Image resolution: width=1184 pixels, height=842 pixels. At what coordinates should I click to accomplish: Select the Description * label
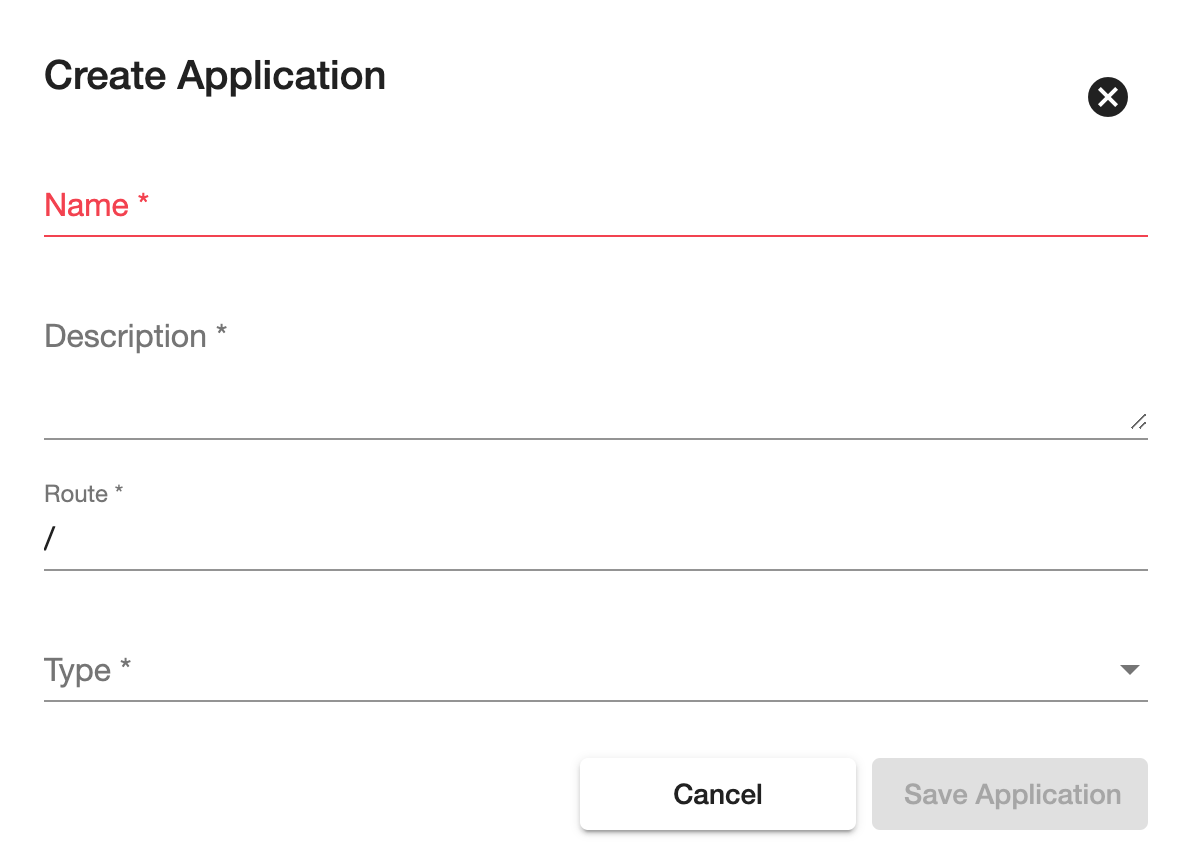pos(135,336)
